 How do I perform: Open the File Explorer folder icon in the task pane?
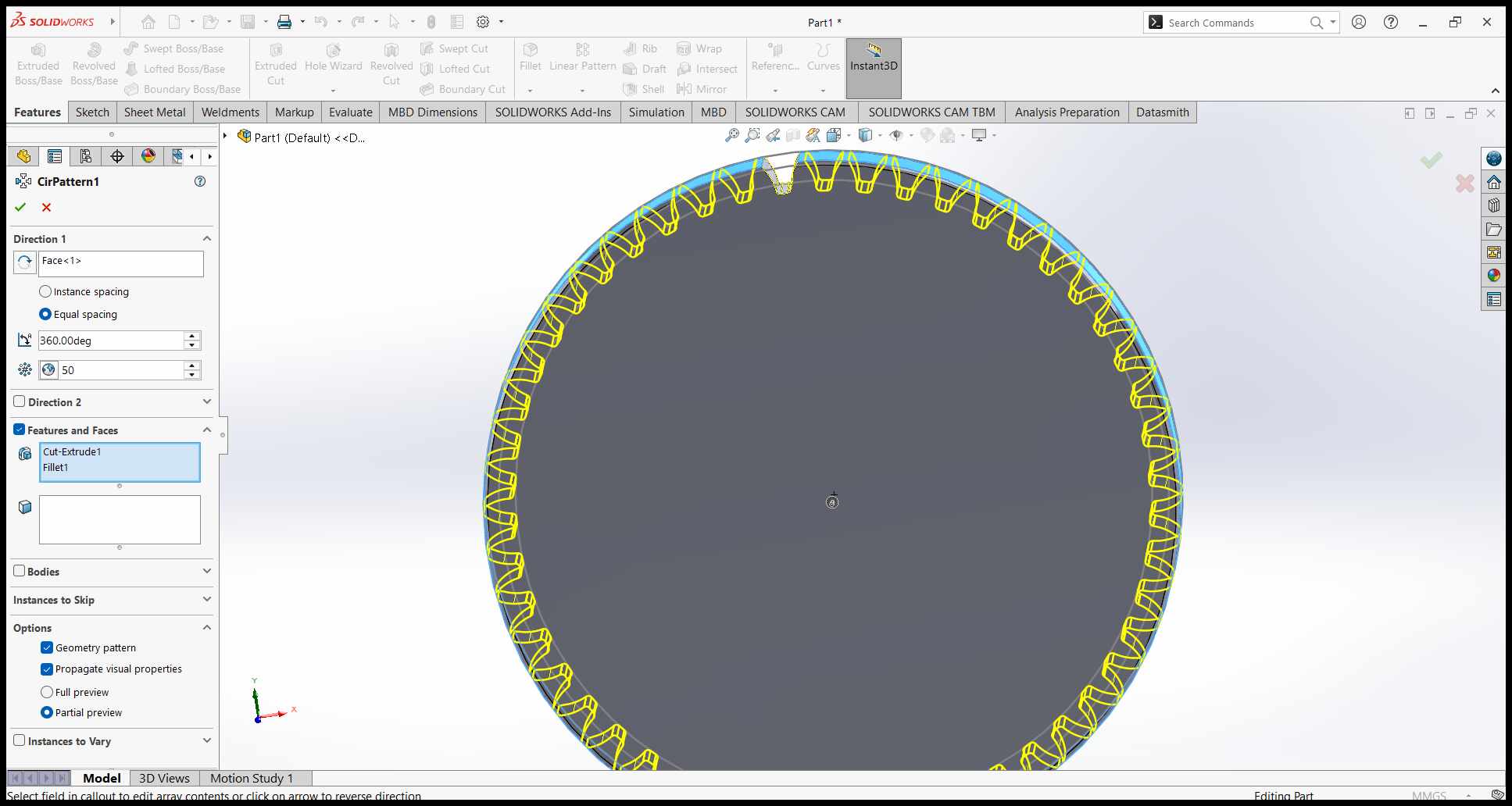[x=1494, y=229]
